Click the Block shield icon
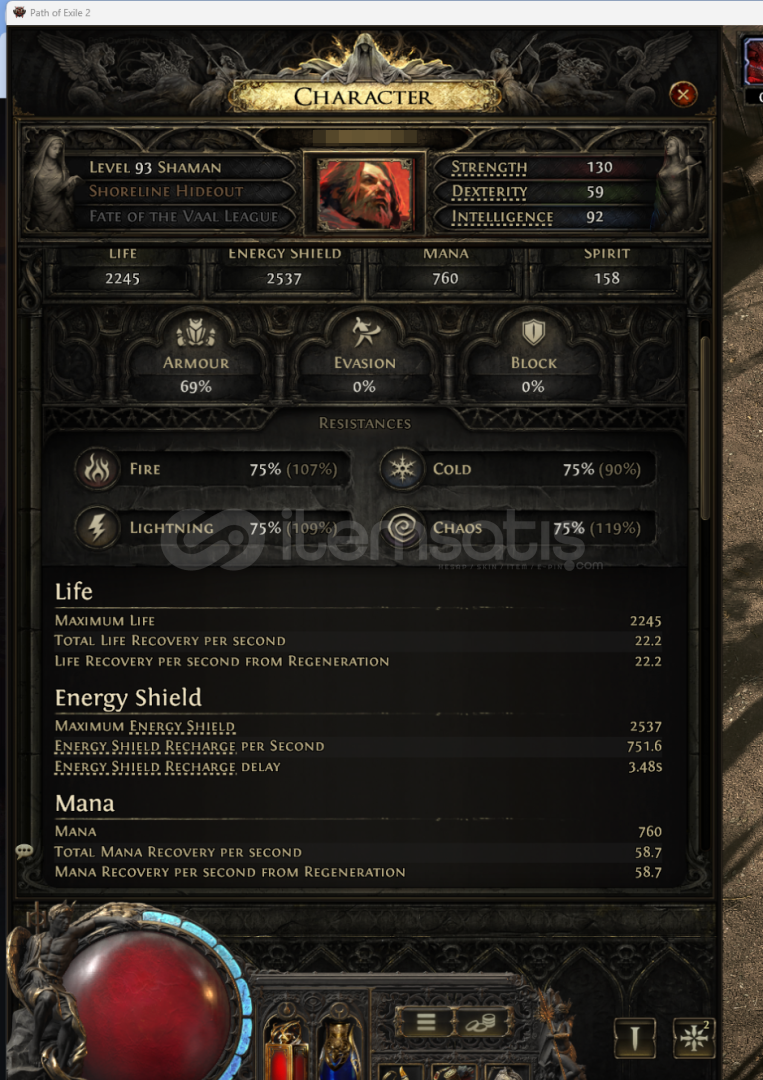This screenshot has height=1080, width=763. 533,333
